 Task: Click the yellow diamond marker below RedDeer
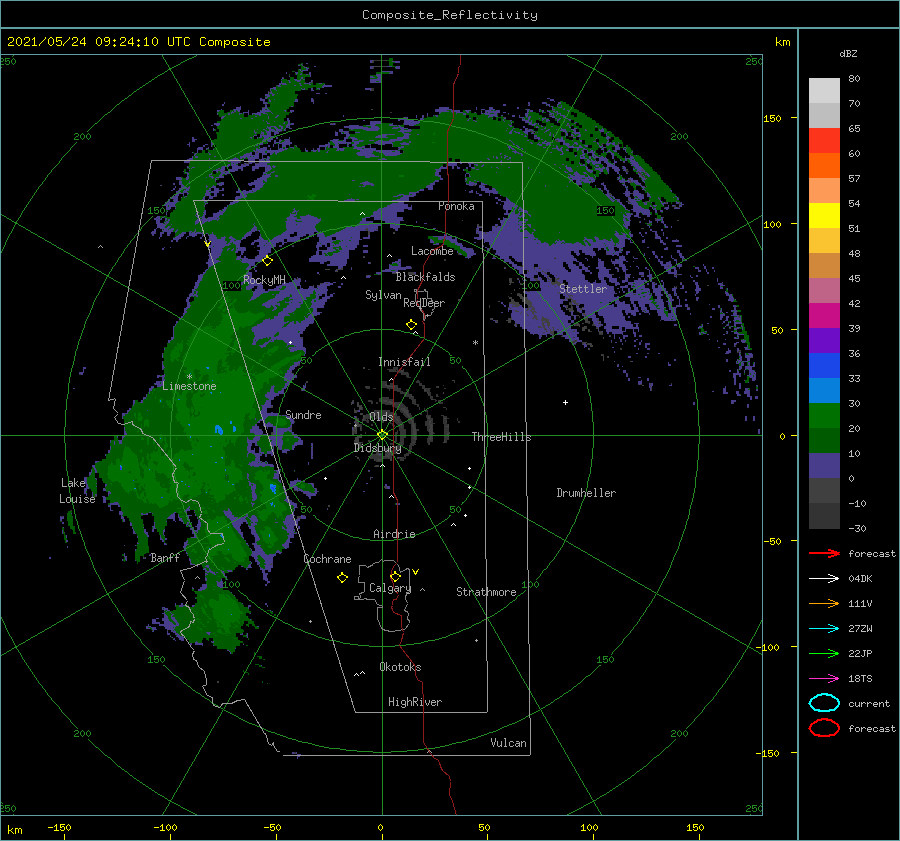pos(412,325)
